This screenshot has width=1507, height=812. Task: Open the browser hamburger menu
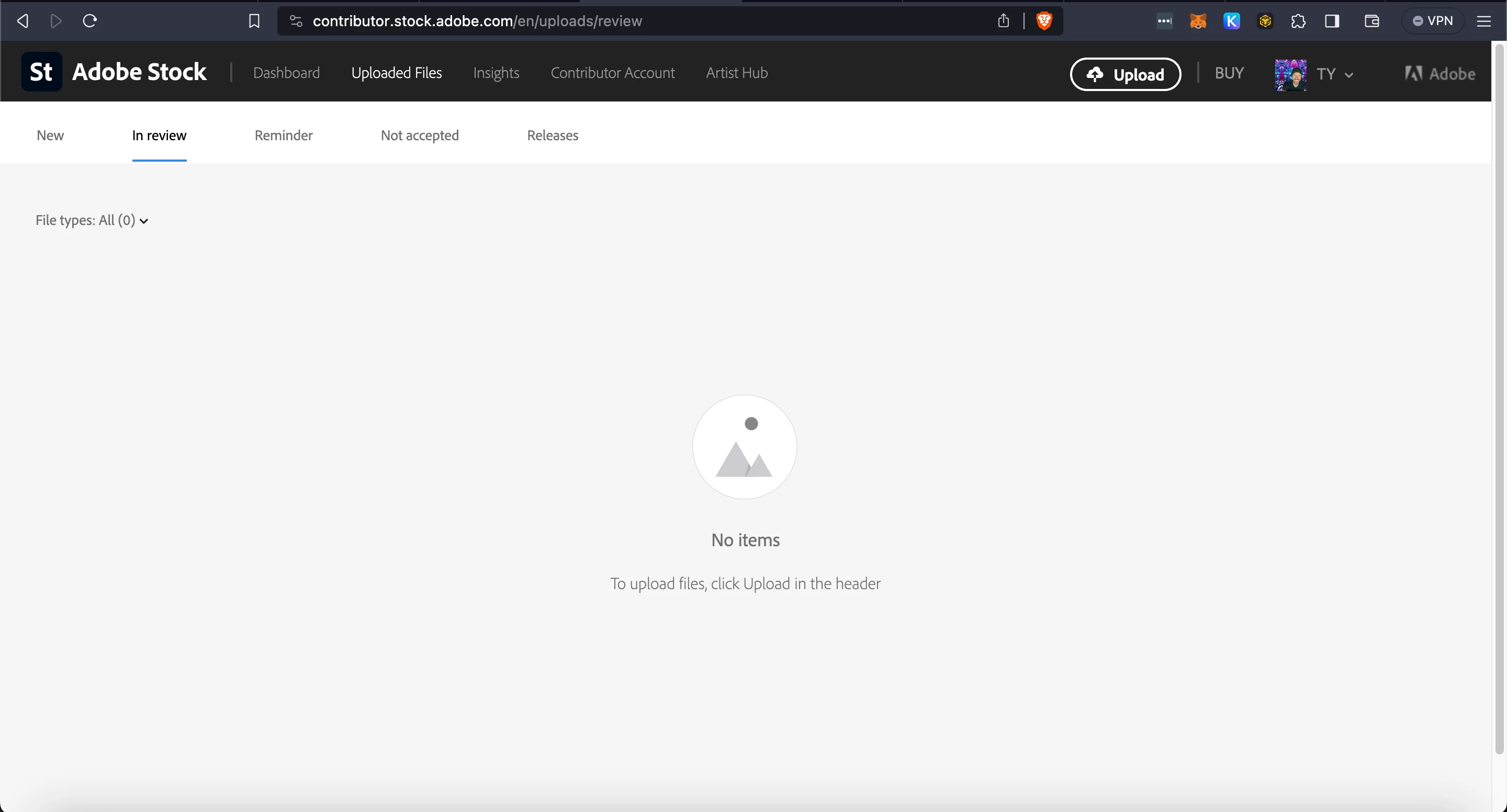click(x=1483, y=21)
